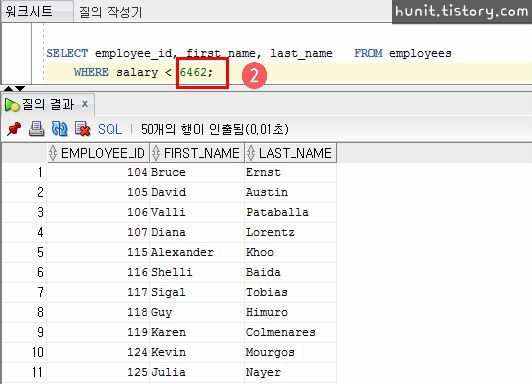Select last name cell Nayer
This screenshot has height=384, width=532.
(290, 372)
